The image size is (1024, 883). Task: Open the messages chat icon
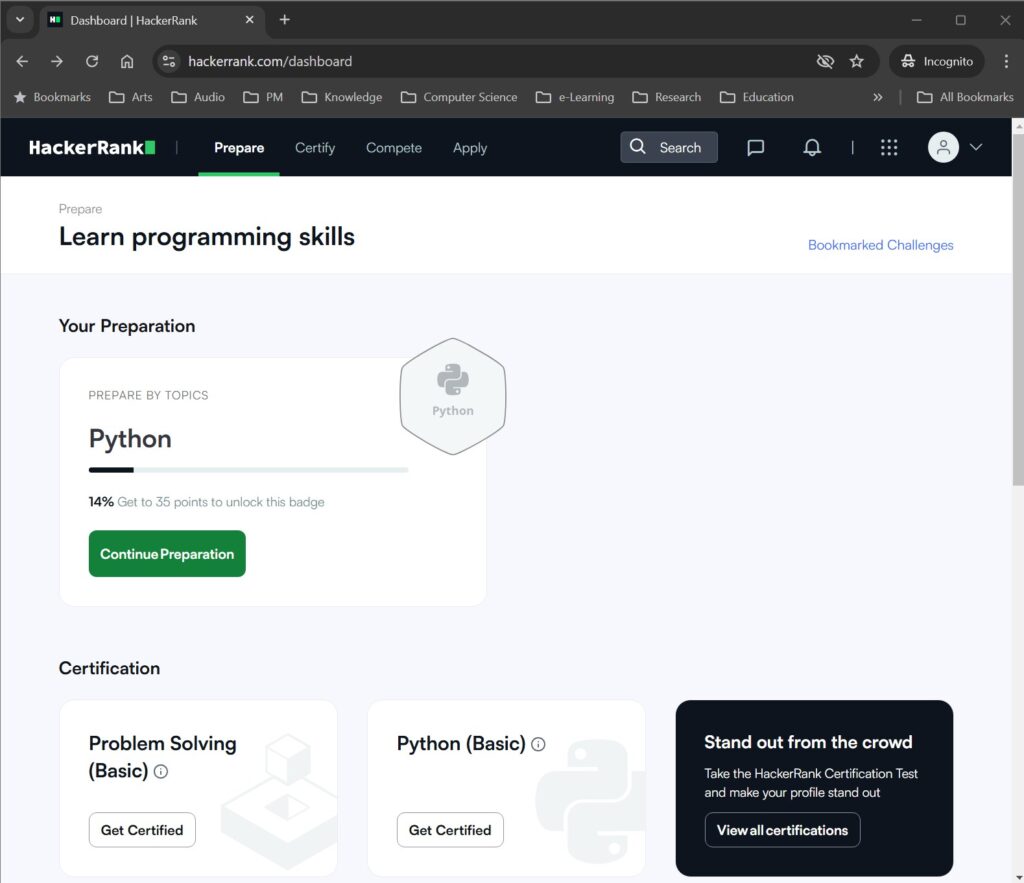[x=756, y=148]
